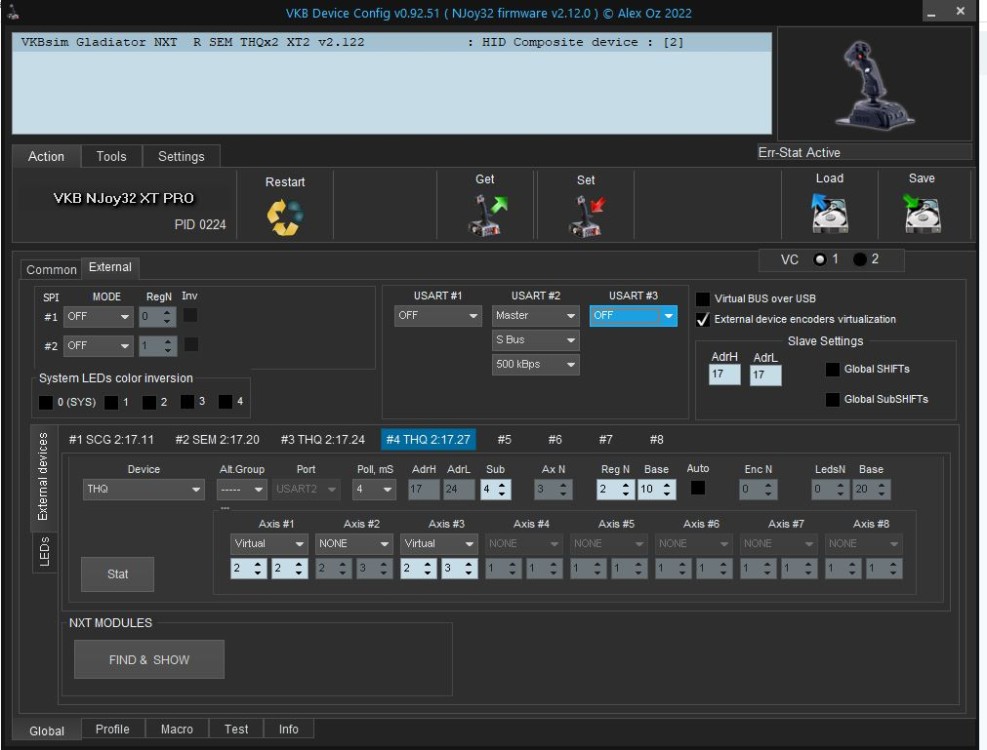The image size is (987, 750).
Task: Enable Virtual BUS over USB checkbox
Action: (703, 299)
